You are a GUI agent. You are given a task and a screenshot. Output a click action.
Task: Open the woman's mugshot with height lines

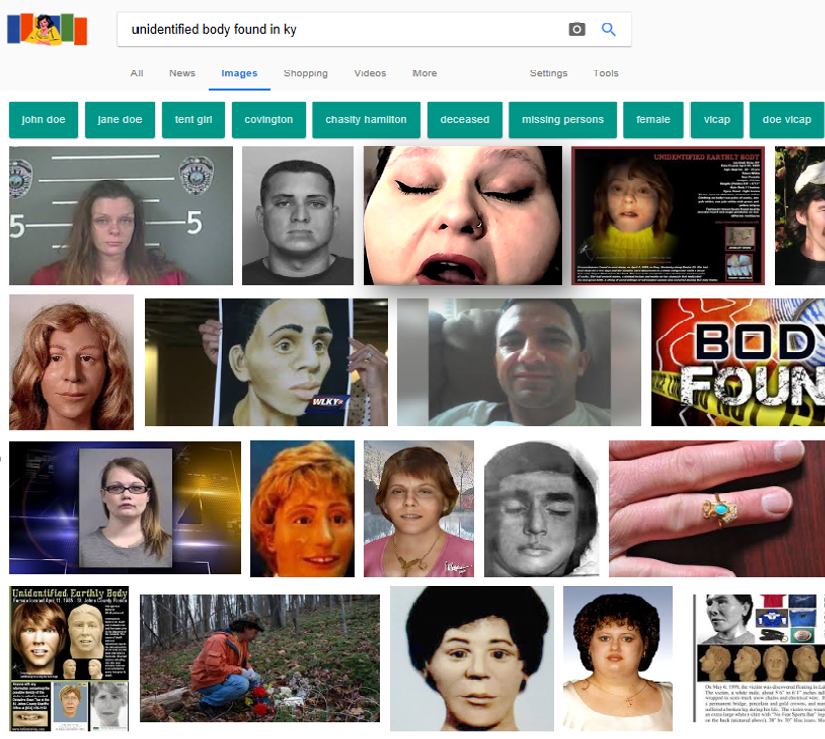coord(121,216)
